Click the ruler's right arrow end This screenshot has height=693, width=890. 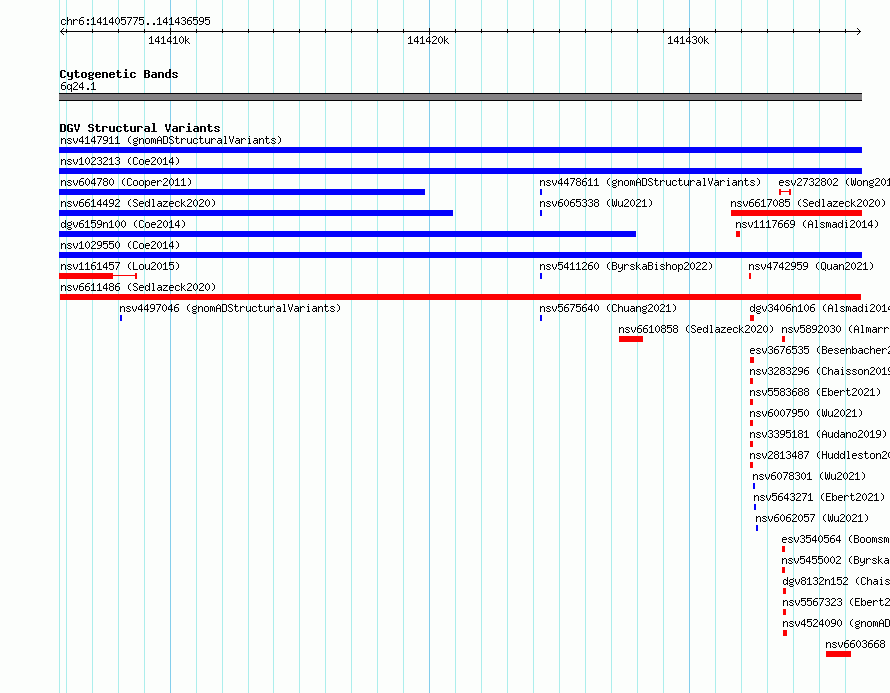point(858,31)
